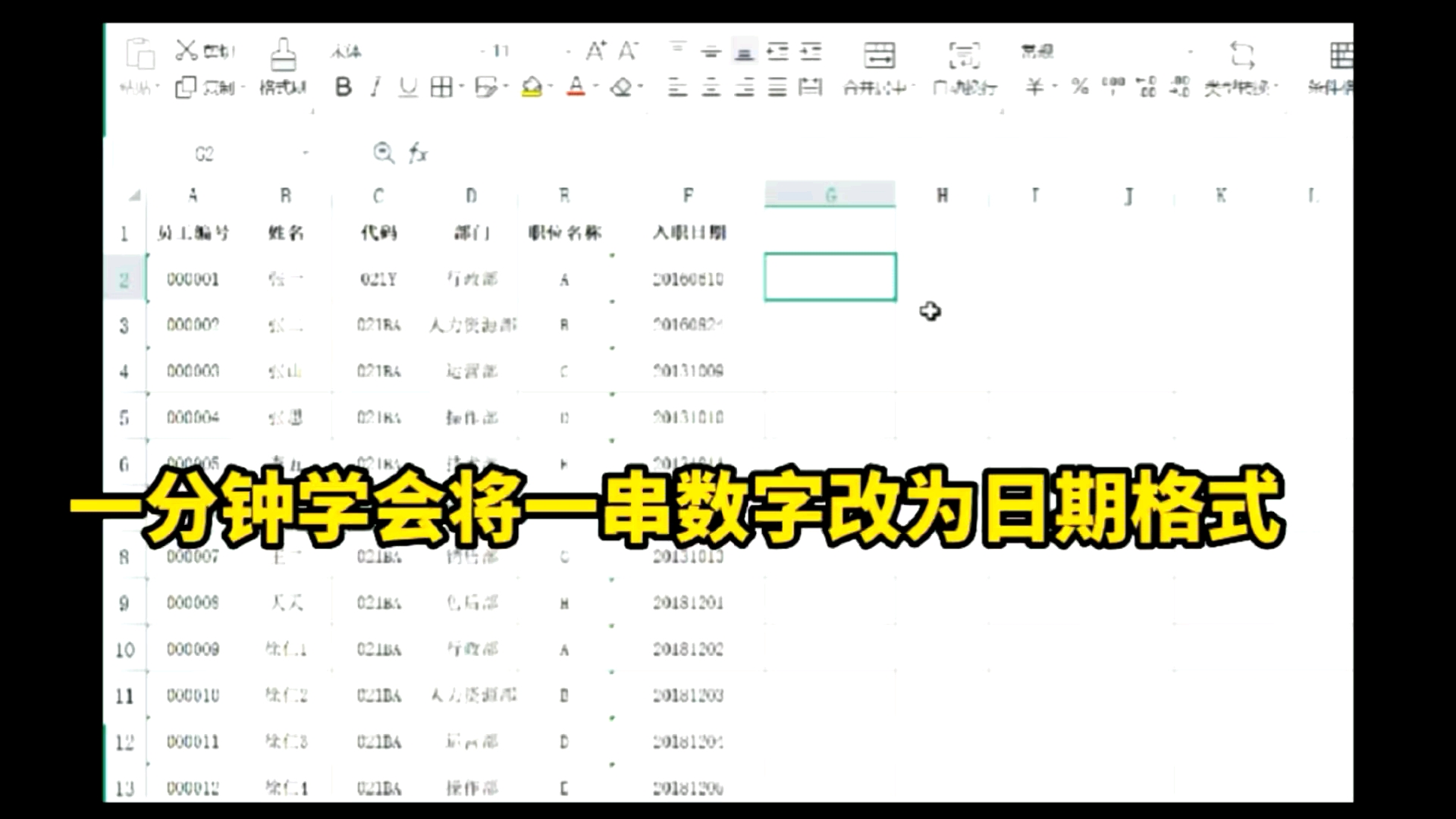
Task: Click the decrease decimal places icon
Action: click(1179, 86)
